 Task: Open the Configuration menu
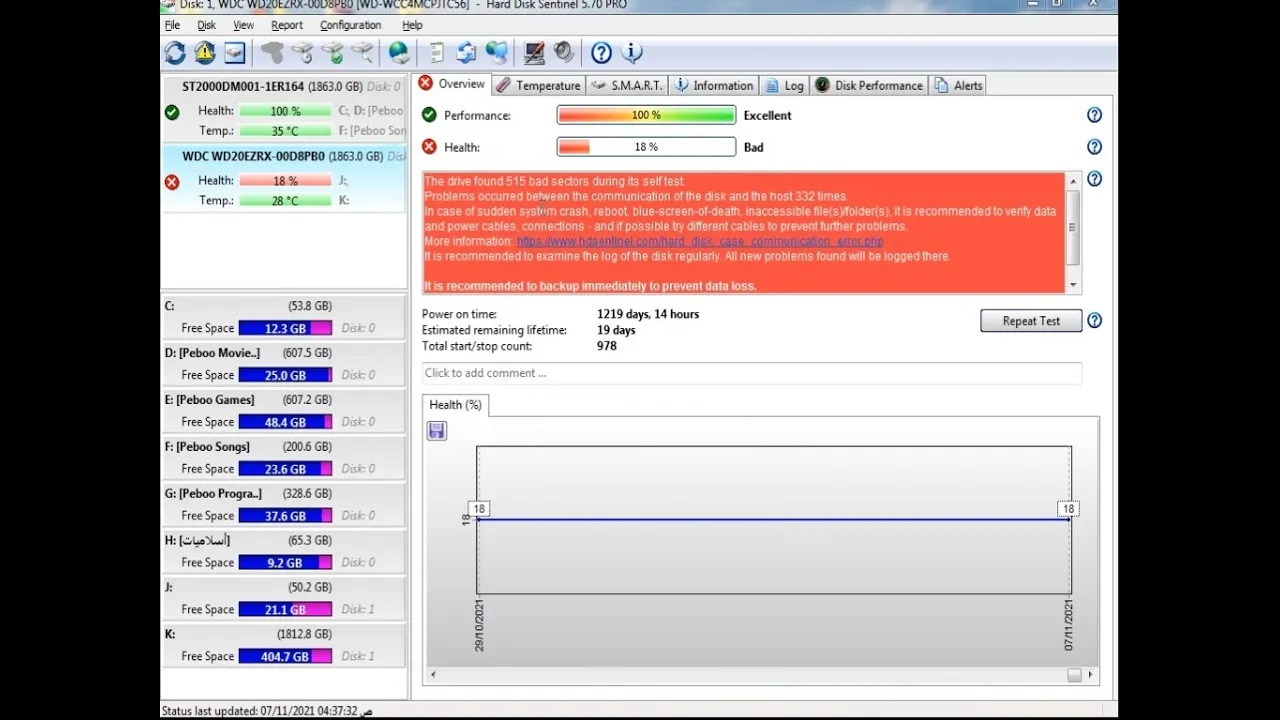point(350,25)
